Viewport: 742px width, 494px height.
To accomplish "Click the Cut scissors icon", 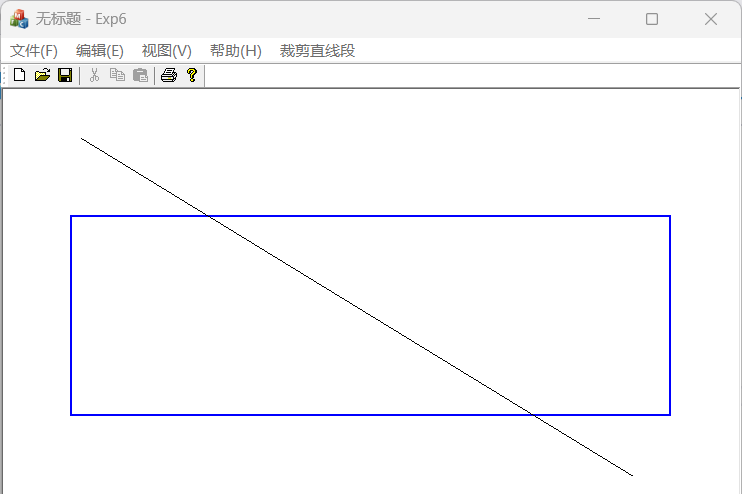I will tap(94, 75).
